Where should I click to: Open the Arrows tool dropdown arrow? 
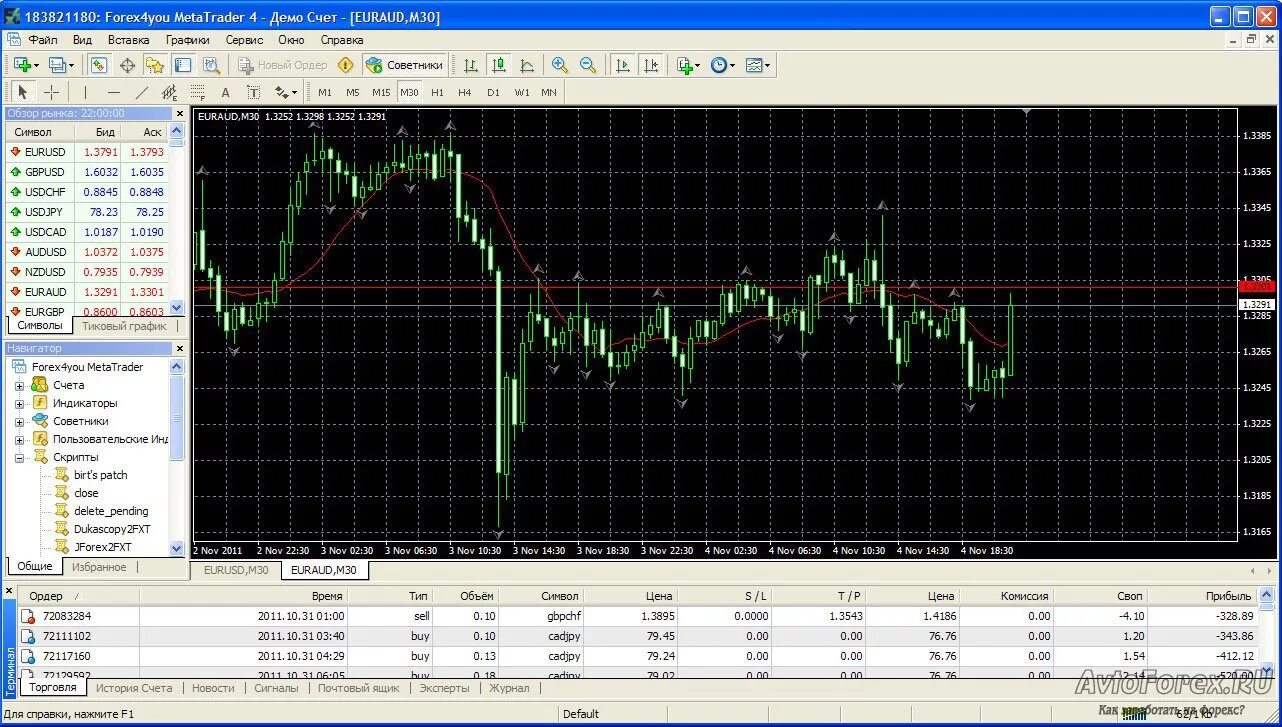coord(295,92)
